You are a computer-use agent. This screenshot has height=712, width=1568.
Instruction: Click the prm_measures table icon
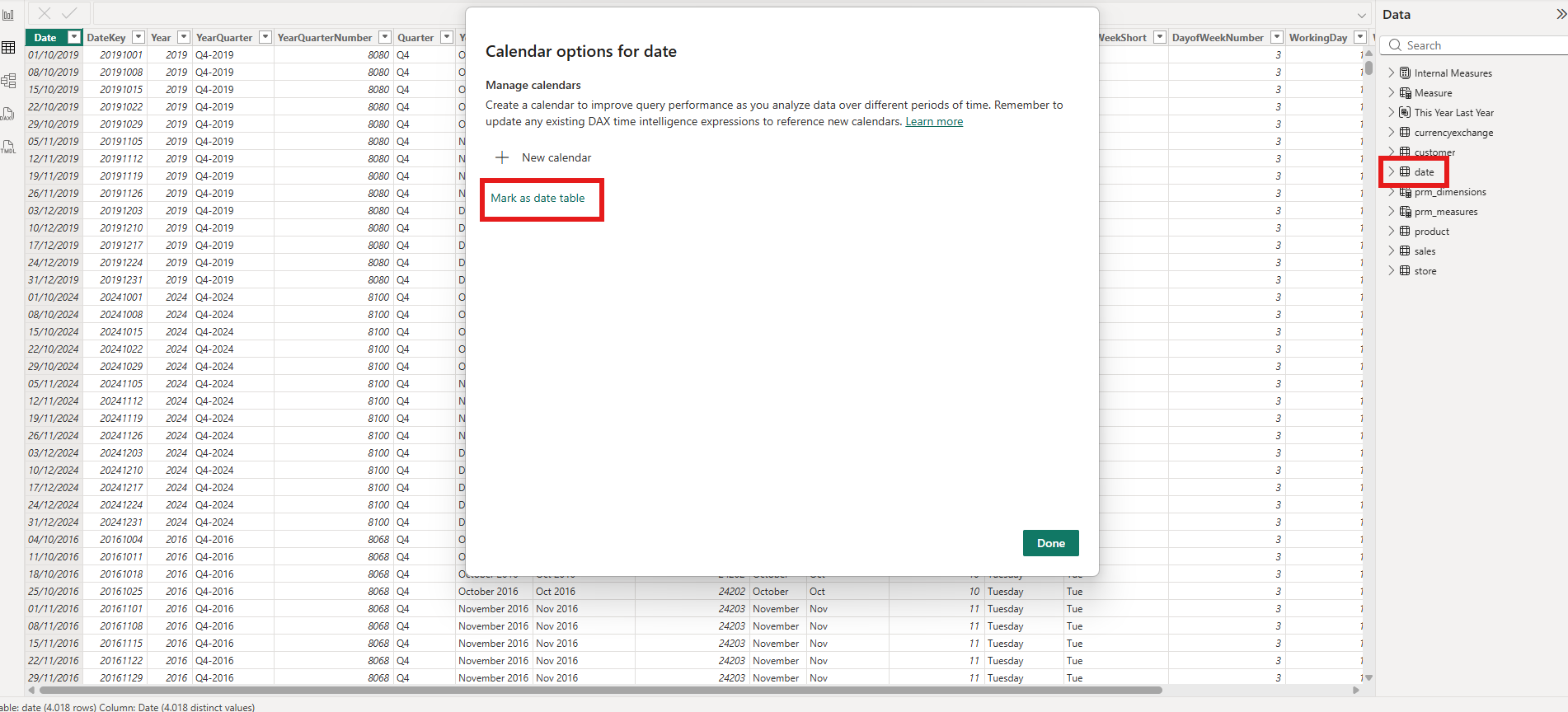coord(1405,212)
